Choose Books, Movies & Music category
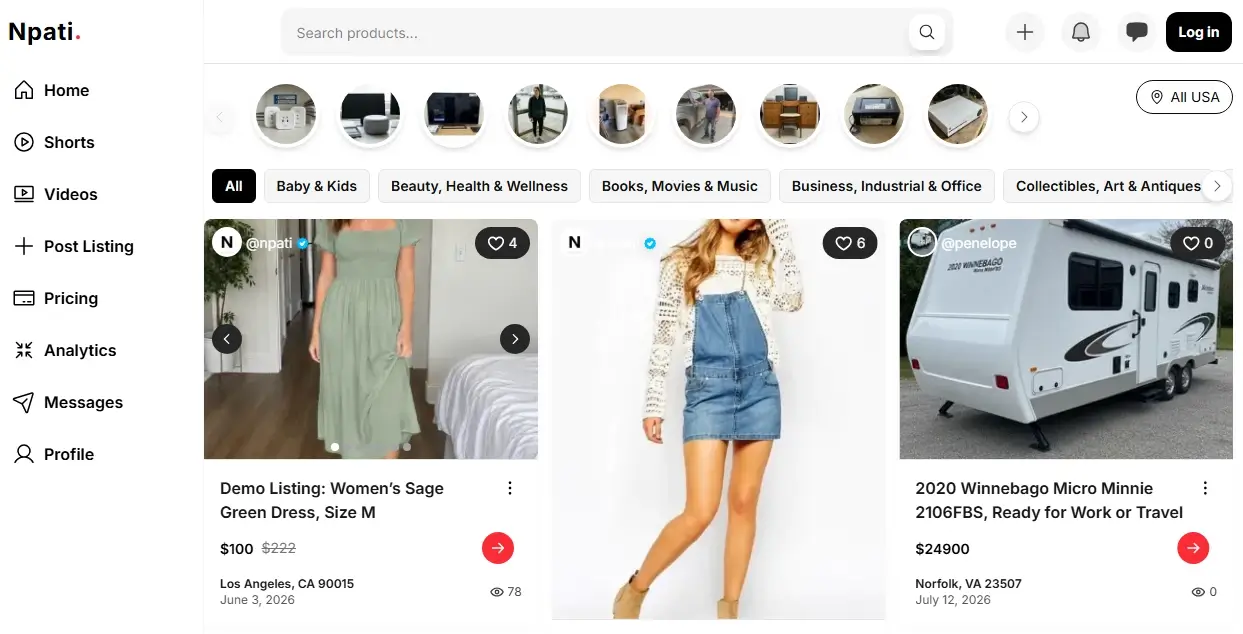The image size is (1243, 634). 680,186
